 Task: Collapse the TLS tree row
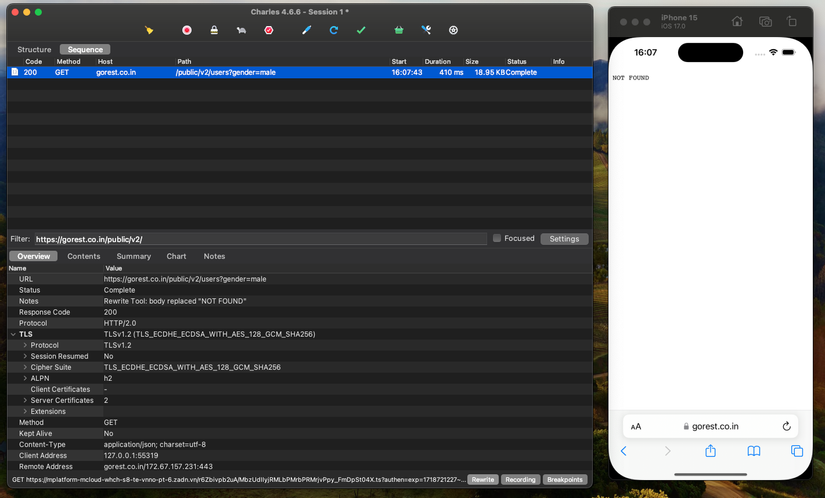pyautogui.click(x=13, y=334)
